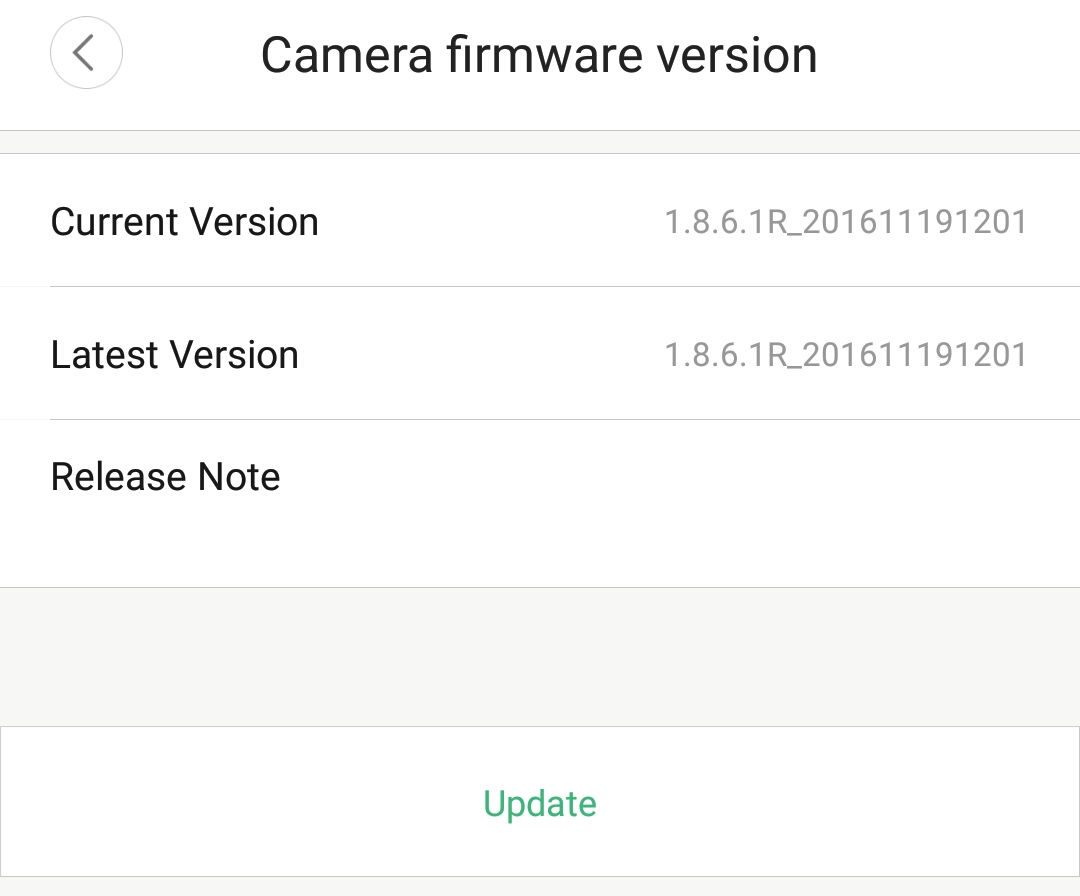Click blank middle of Latest Version row
This screenshot has width=1080, height=896.
coord(480,355)
